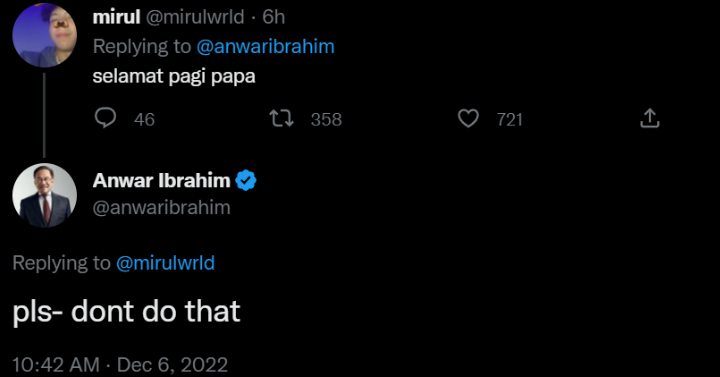Click the gray @anwaribrahim handle below the name
720x377 pixels.
click(x=162, y=208)
